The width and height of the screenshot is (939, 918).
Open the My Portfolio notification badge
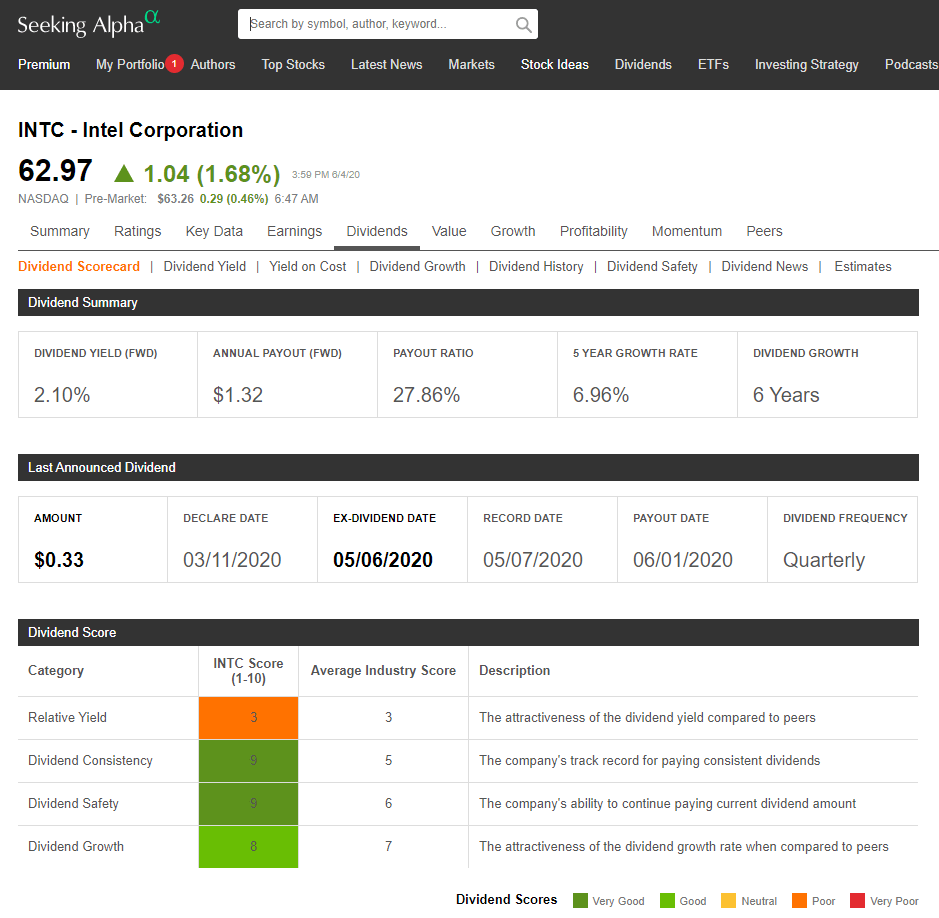[x=174, y=64]
